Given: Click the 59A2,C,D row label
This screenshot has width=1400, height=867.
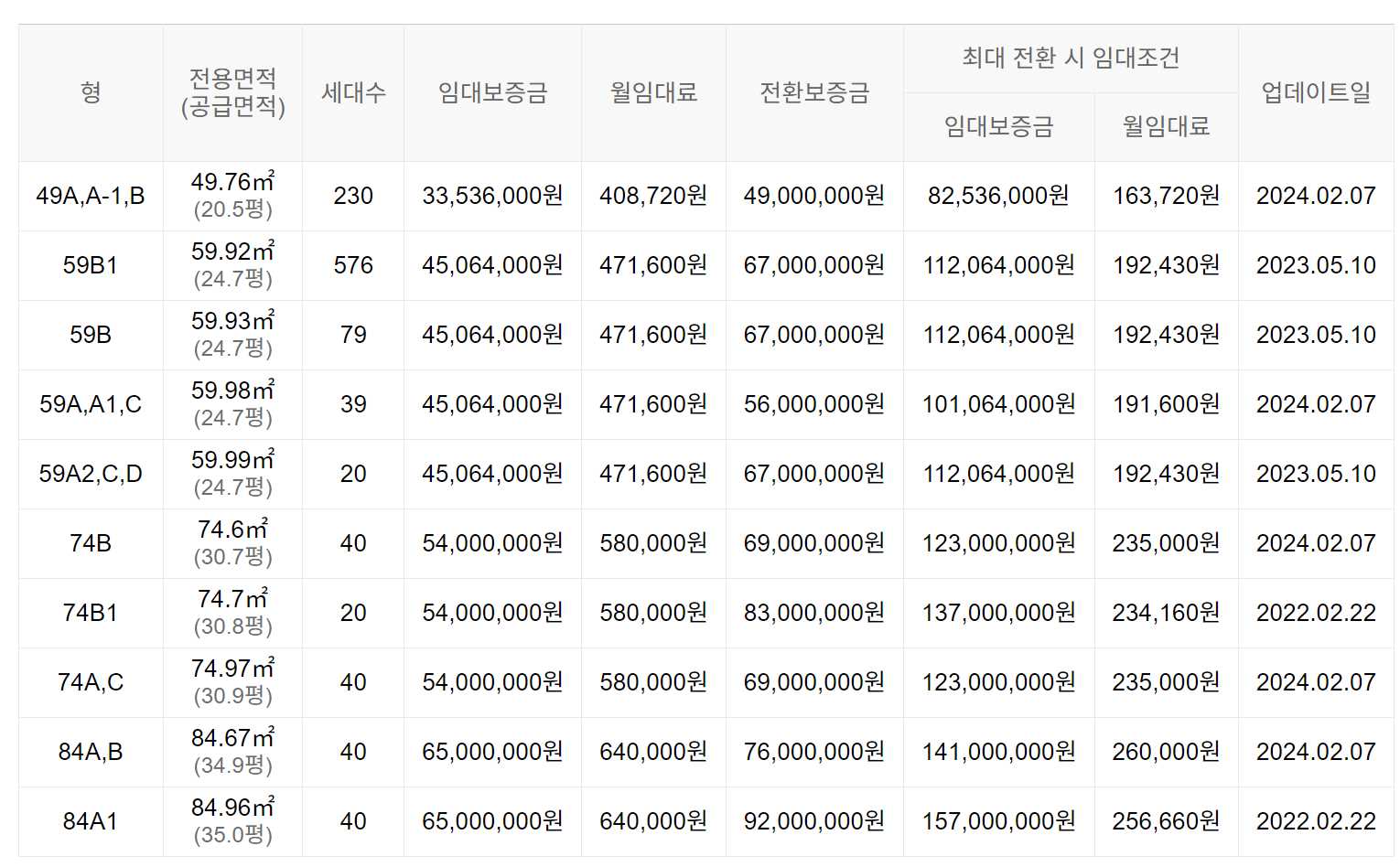Looking at the screenshot, I should 91,474.
